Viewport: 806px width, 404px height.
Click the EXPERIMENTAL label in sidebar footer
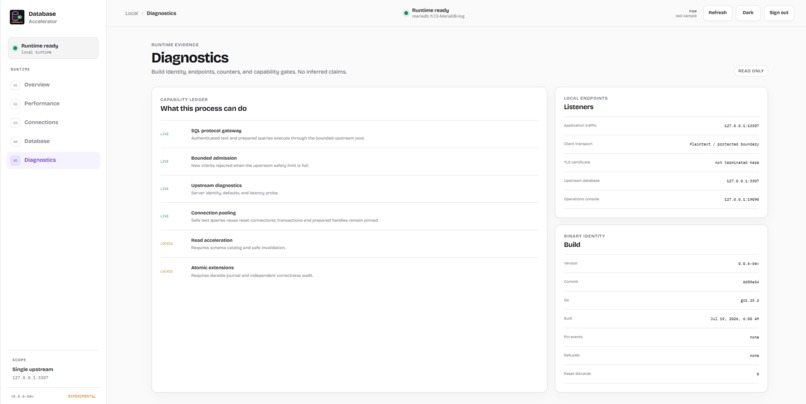coord(82,396)
